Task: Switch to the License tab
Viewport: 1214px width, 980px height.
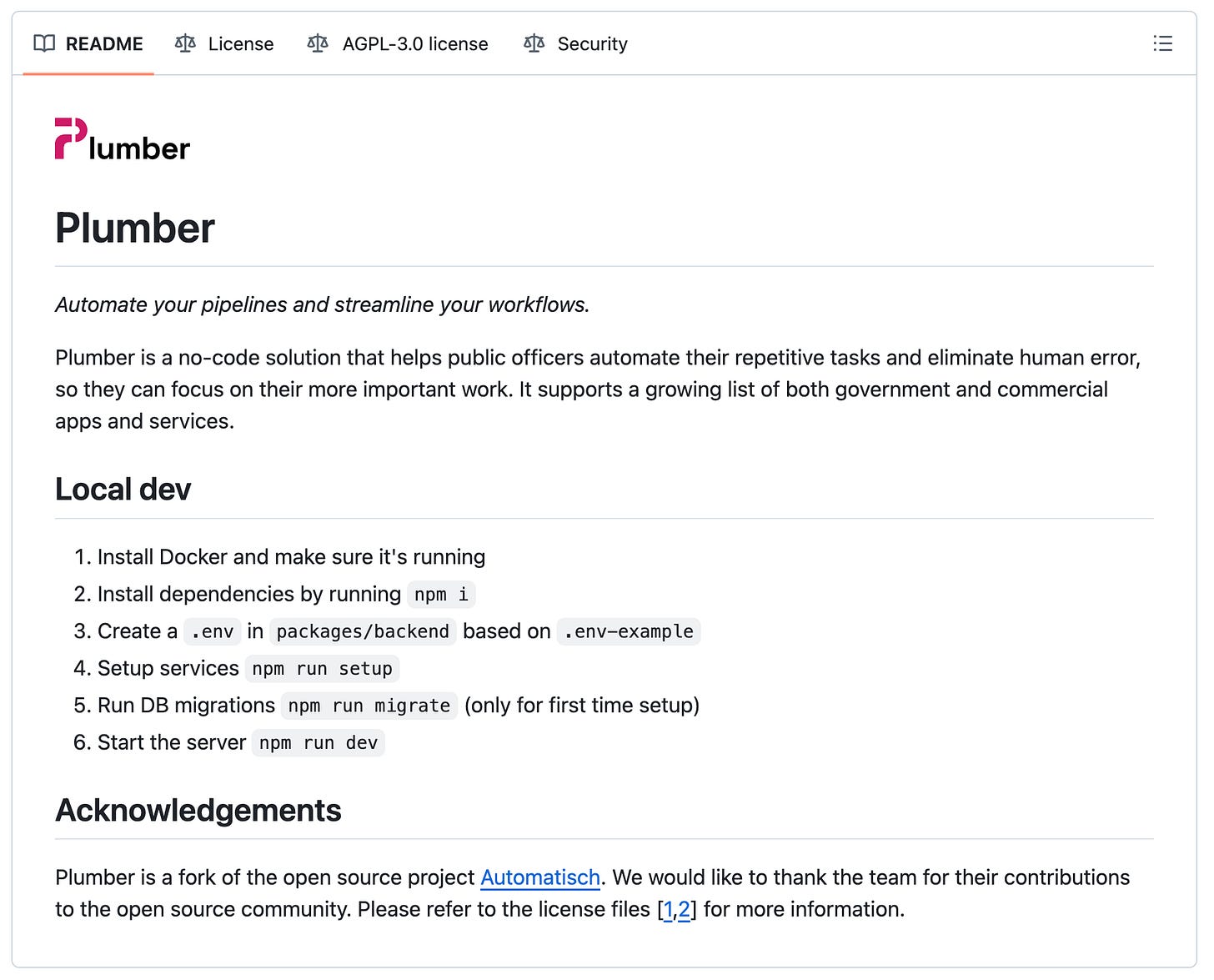Action: click(224, 43)
